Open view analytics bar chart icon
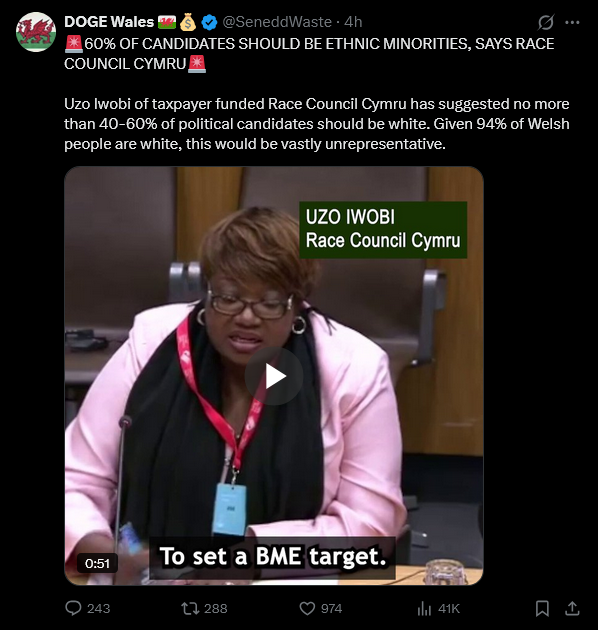Viewport: 598px width, 630px height. pyautogui.click(x=424, y=609)
